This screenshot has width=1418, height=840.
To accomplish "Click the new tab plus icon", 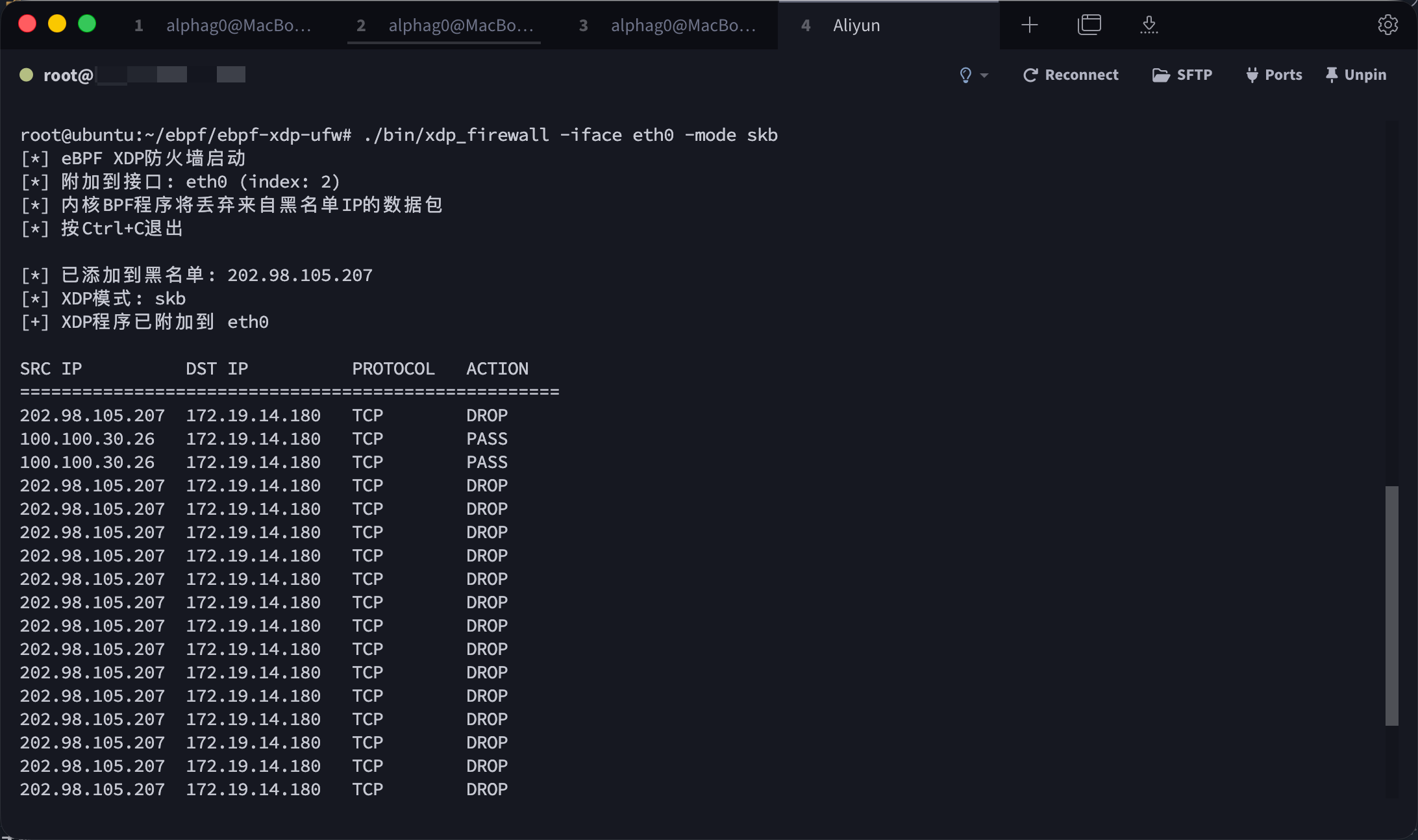I will (1029, 25).
